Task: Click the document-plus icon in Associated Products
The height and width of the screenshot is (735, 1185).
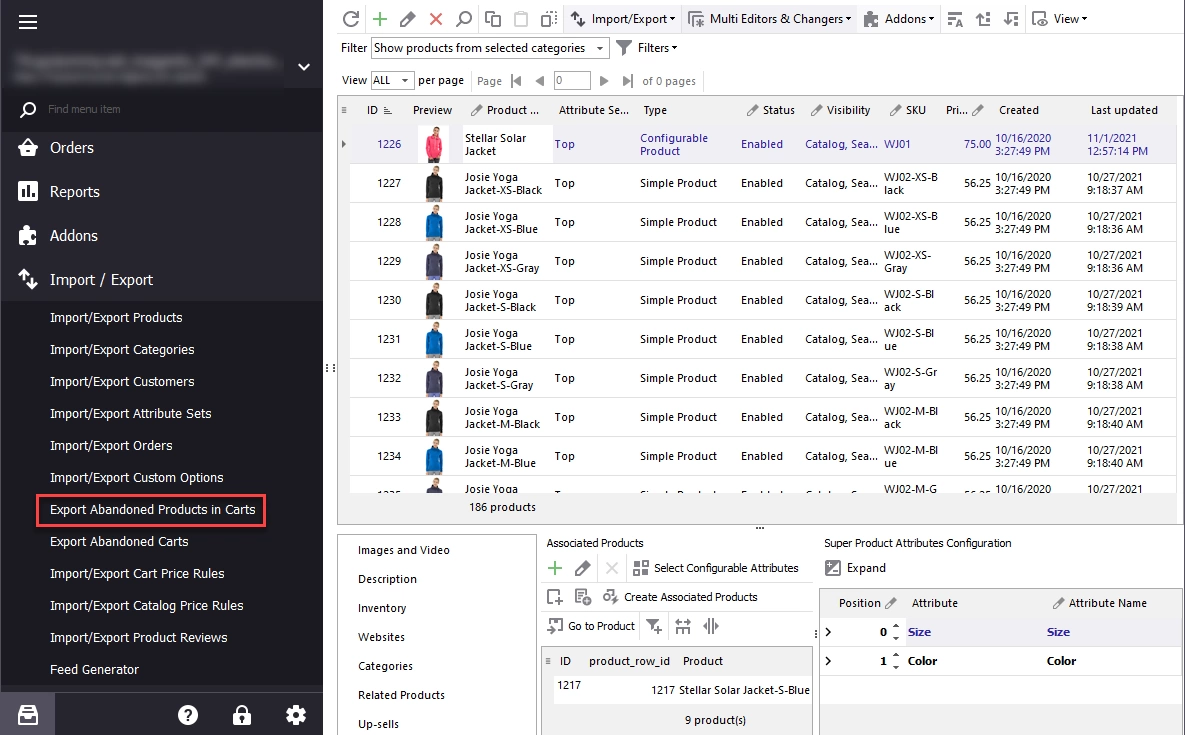Action: 583,597
